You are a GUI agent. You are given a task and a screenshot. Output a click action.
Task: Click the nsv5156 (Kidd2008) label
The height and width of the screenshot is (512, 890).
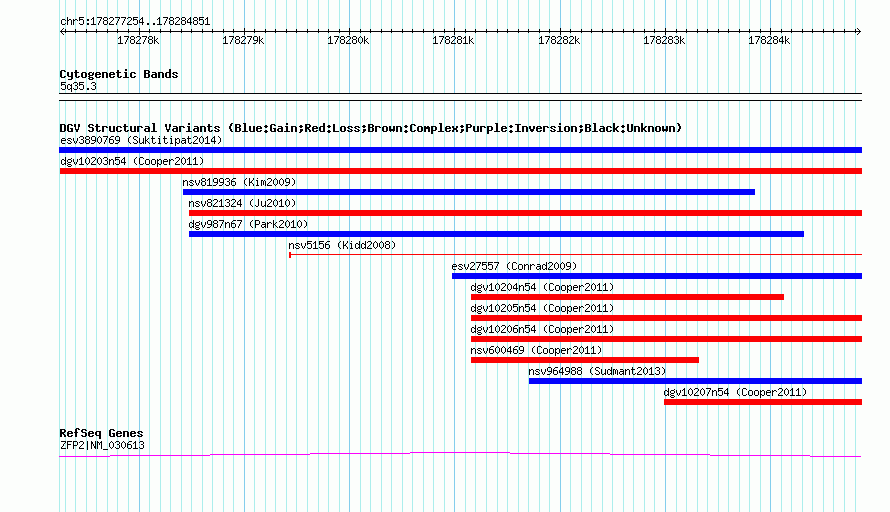[x=342, y=245]
